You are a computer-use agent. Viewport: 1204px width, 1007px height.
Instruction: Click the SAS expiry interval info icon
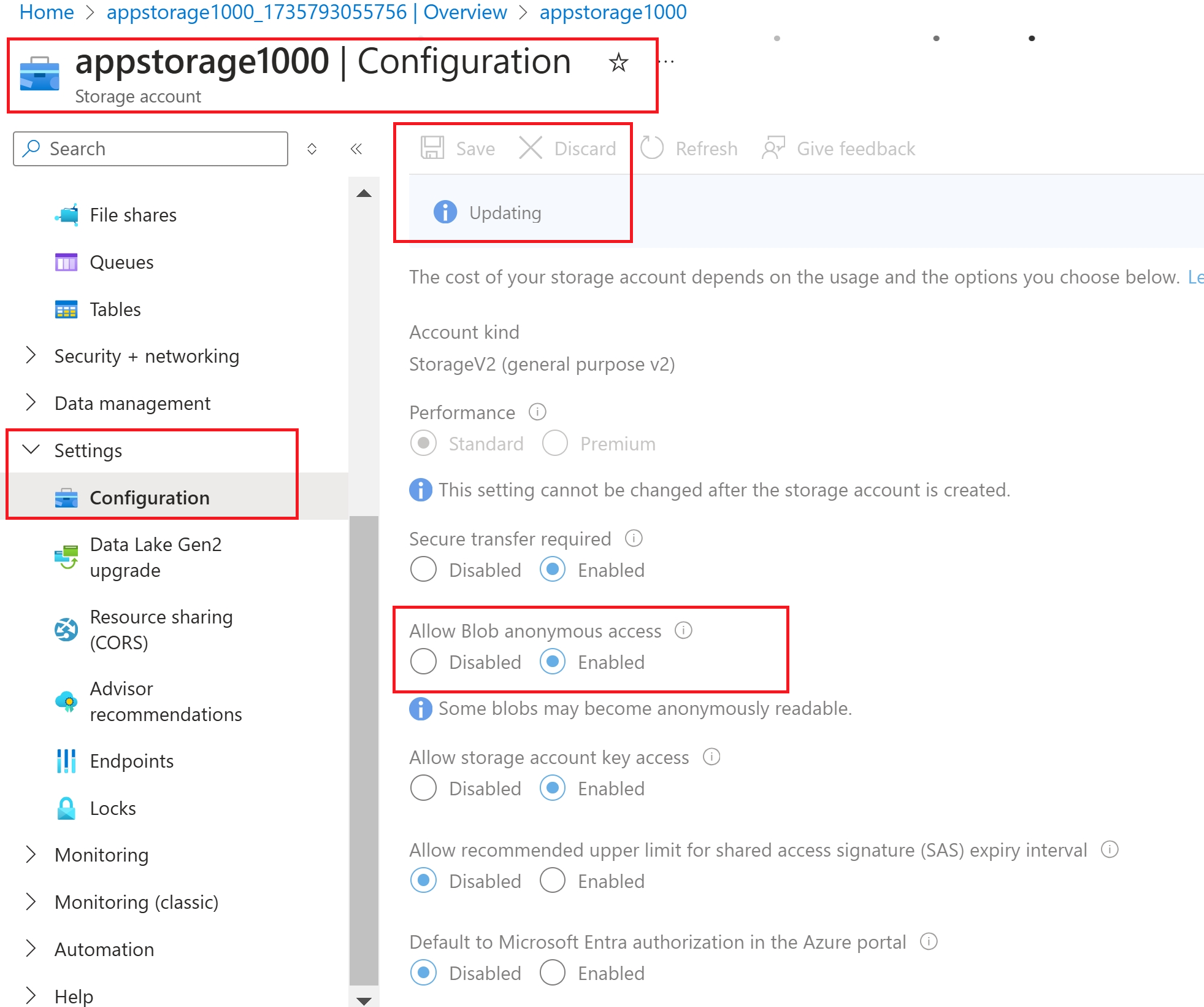pos(1110,849)
